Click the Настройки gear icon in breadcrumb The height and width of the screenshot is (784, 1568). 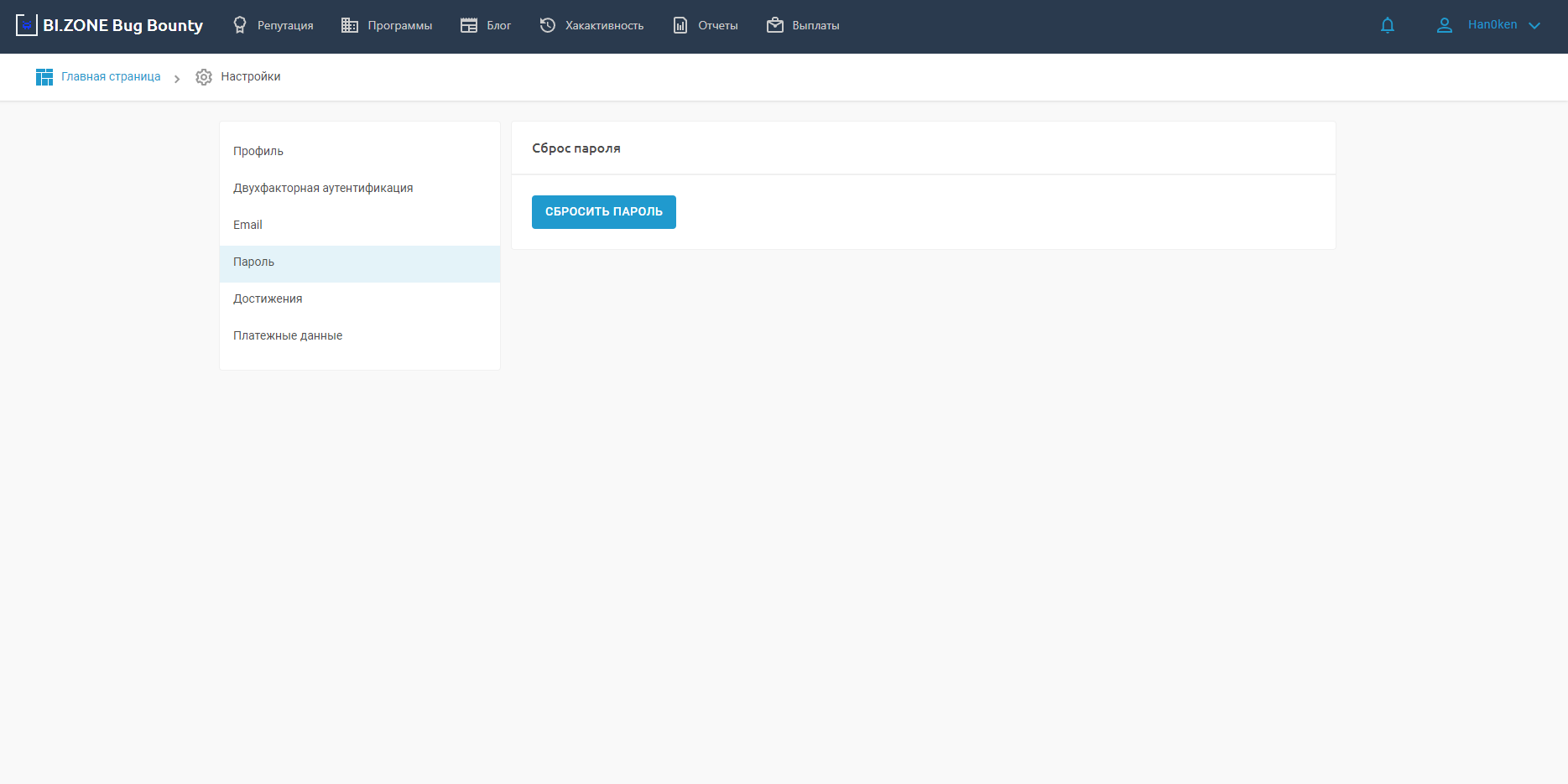coord(204,77)
